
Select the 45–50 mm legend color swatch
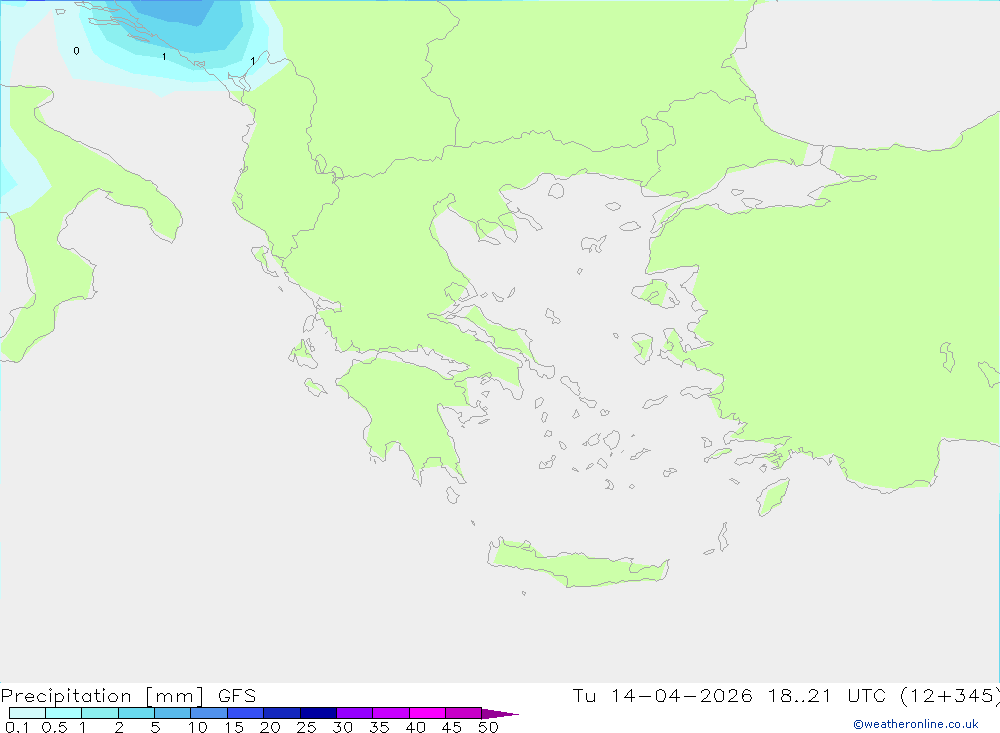tap(463, 713)
